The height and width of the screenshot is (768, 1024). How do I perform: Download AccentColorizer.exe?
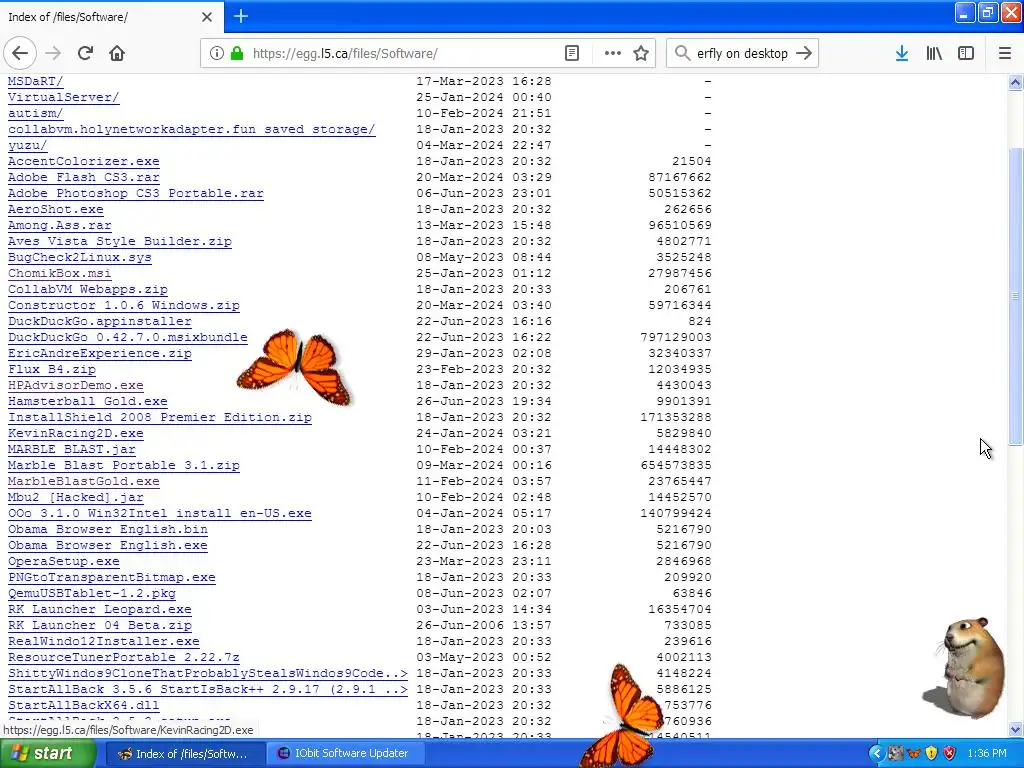pyautogui.click(x=84, y=161)
